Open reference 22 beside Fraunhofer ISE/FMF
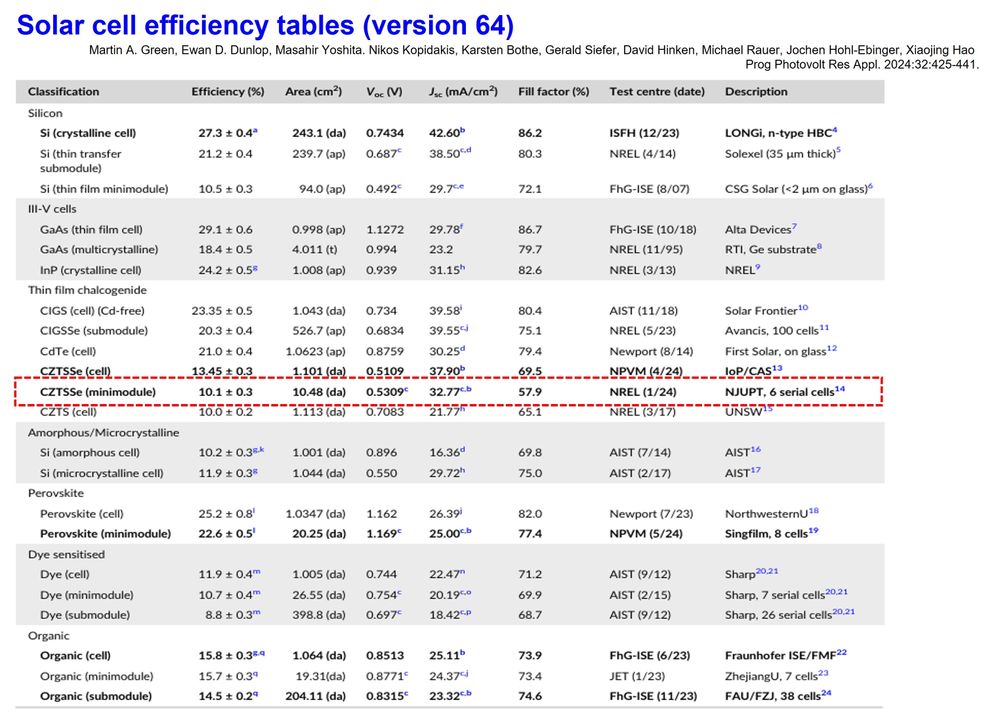This screenshot has height=715, width=1000. click(842, 652)
